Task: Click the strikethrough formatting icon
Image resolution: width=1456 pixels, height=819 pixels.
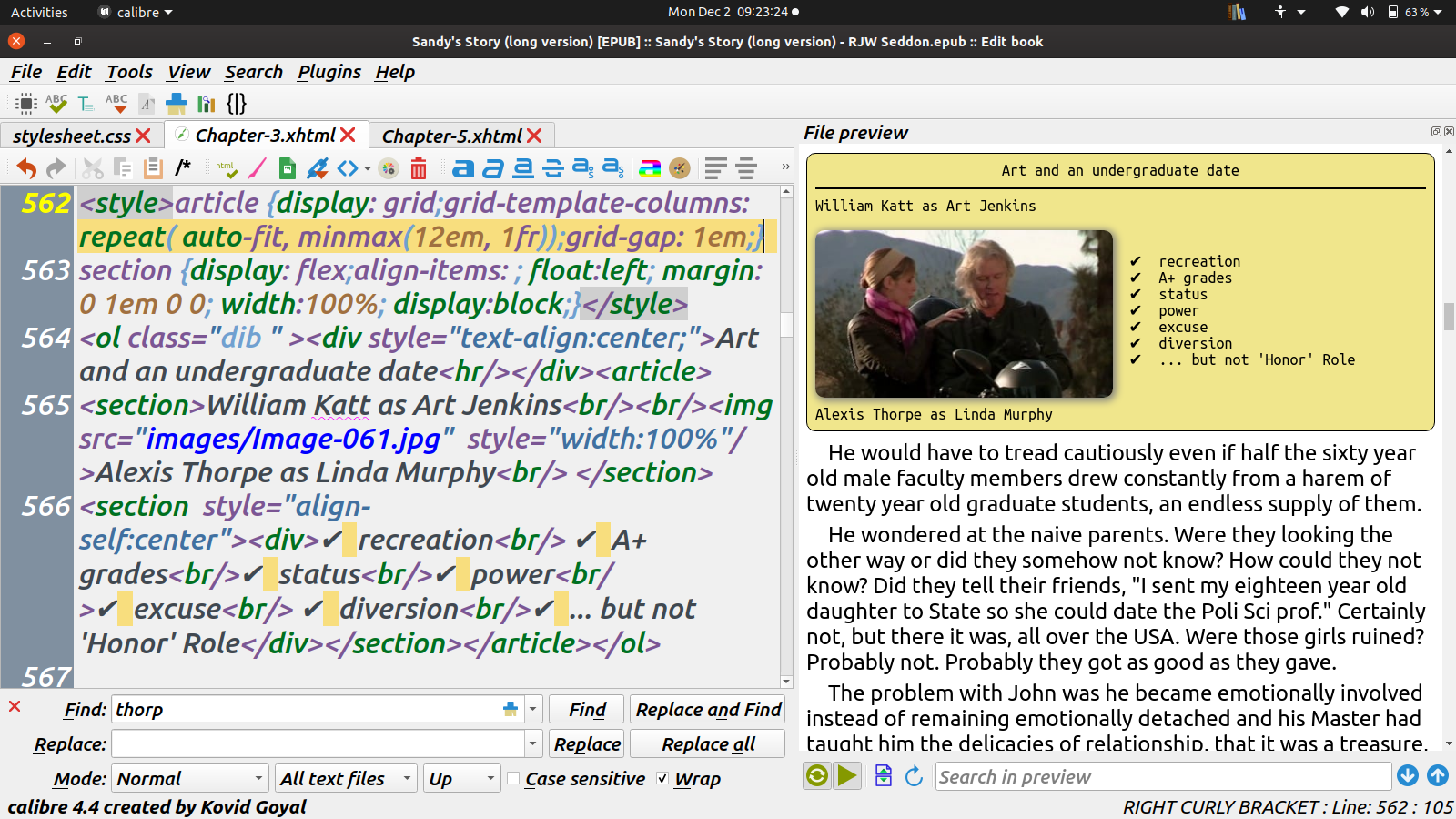Action: click(553, 168)
